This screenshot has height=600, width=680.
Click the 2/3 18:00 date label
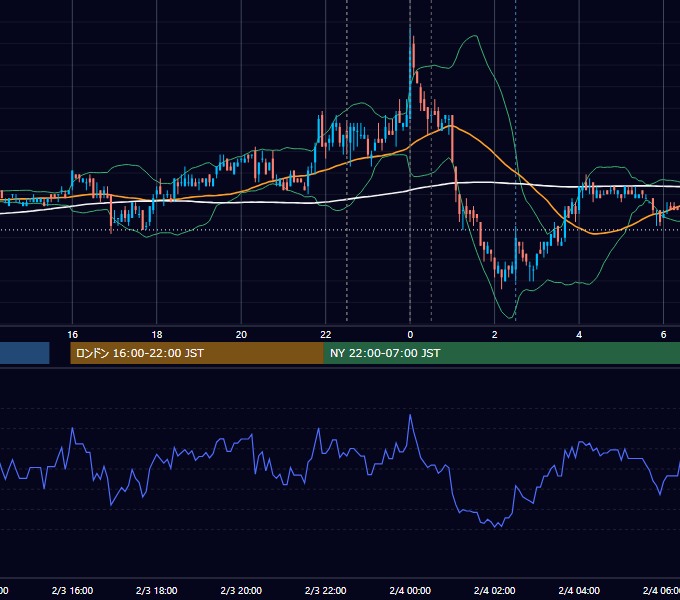click(x=157, y=590)
